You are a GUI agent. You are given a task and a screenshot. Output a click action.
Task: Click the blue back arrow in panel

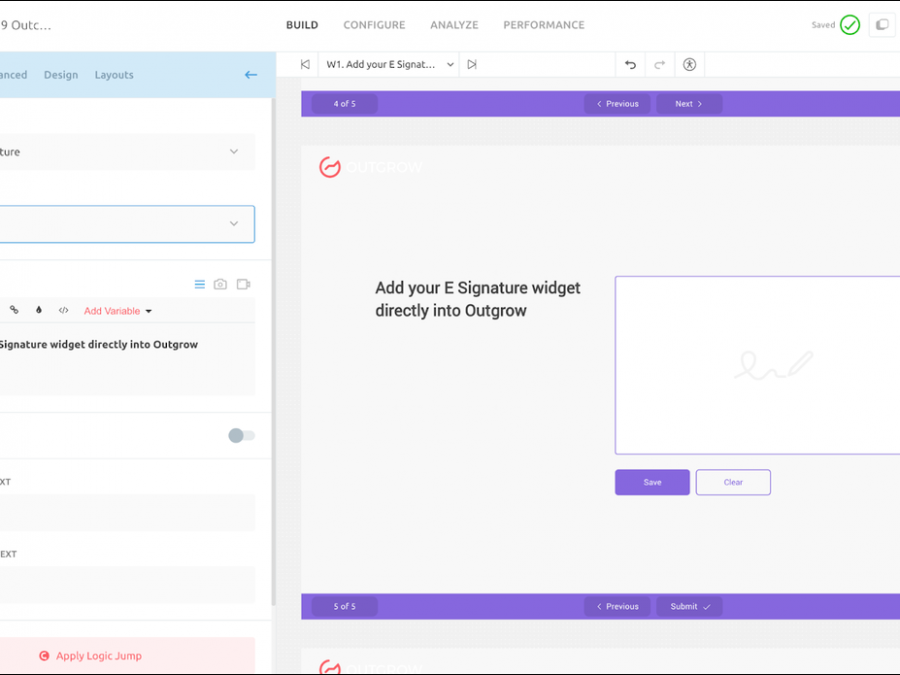tap(251, 75)
